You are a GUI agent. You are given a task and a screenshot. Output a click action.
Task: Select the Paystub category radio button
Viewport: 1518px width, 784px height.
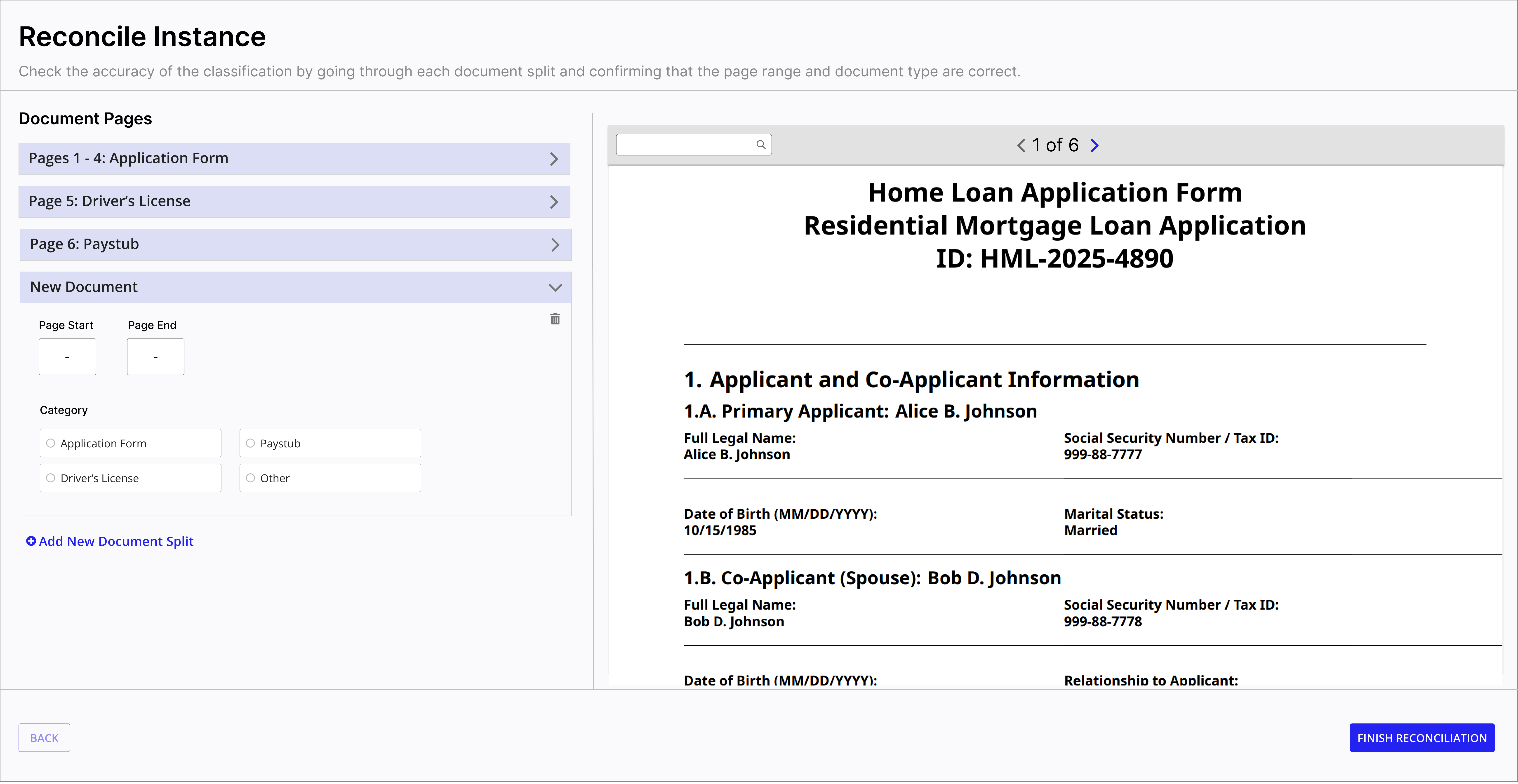(x=250, y=444)
